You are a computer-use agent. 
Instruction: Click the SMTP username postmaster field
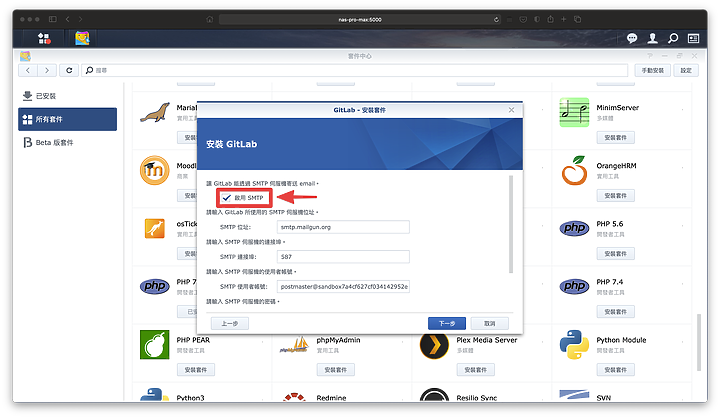pos(343,286)
